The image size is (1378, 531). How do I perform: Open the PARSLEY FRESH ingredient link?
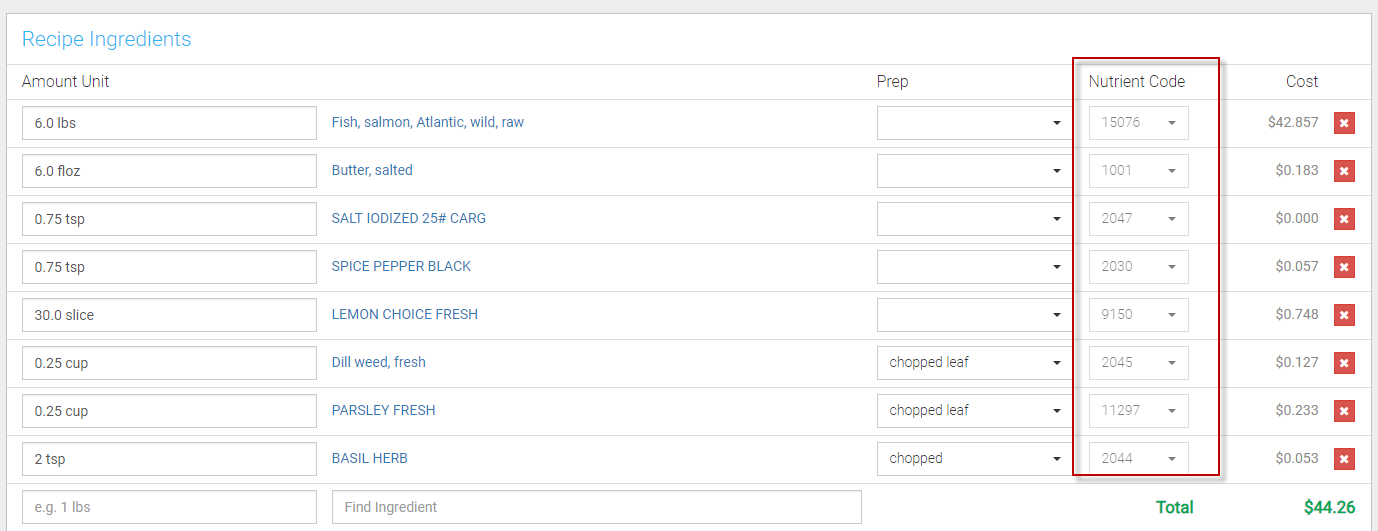tap(383, 410)
